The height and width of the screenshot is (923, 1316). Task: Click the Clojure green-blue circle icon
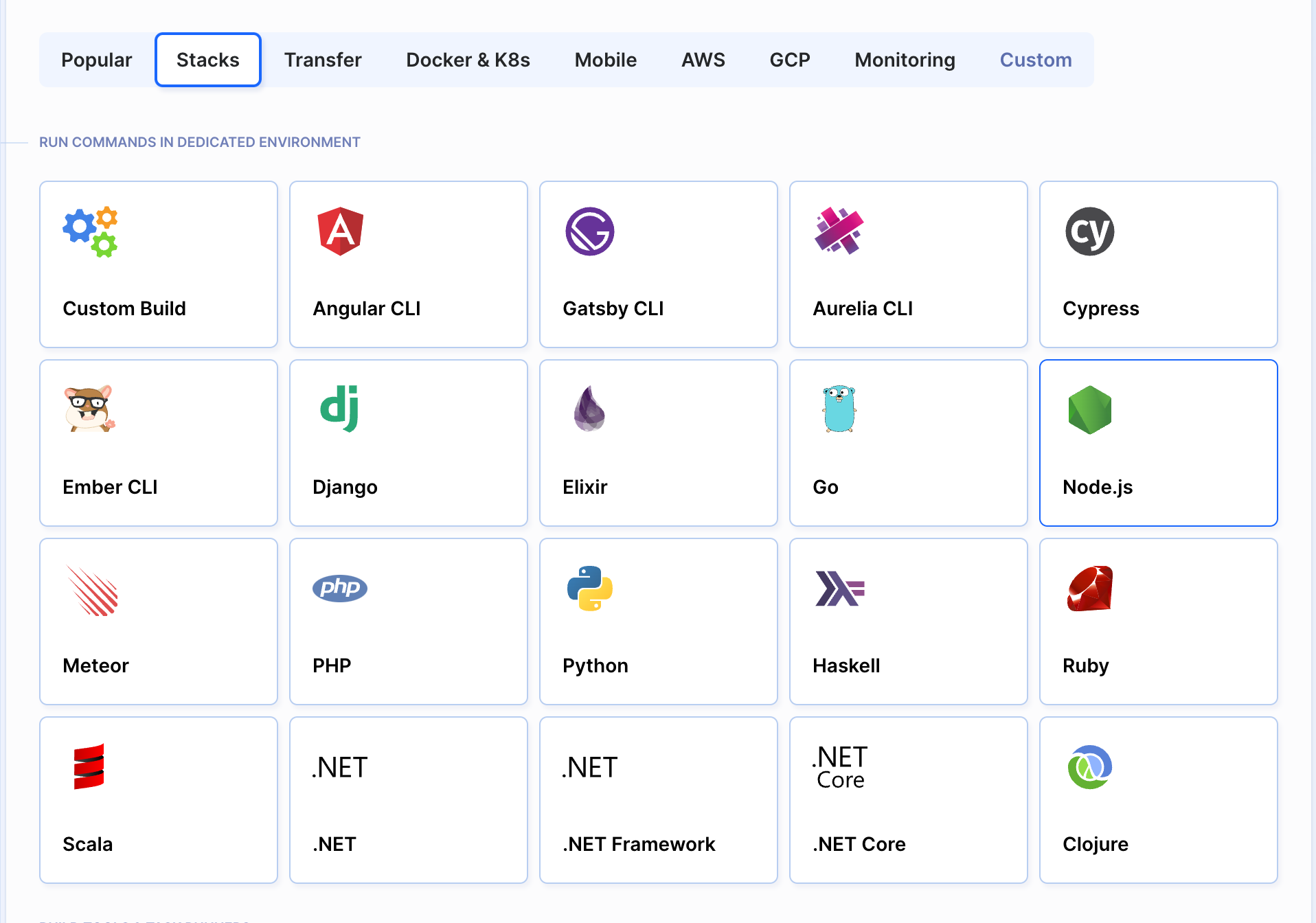tap(1090, 767)
